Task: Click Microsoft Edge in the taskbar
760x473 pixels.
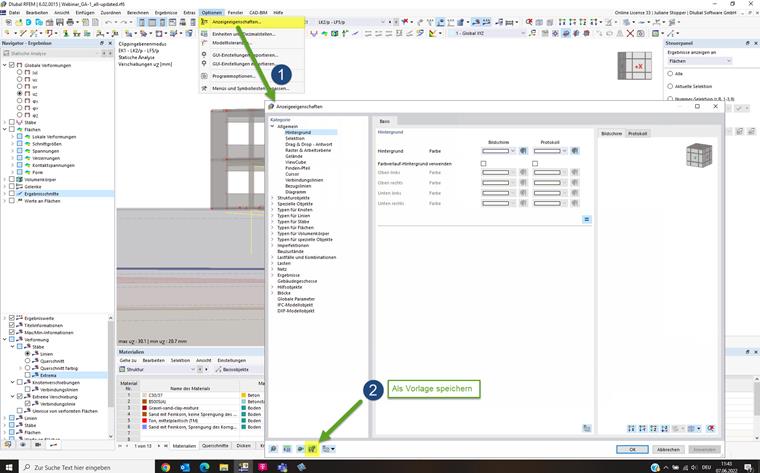Action: click(204, 467)
